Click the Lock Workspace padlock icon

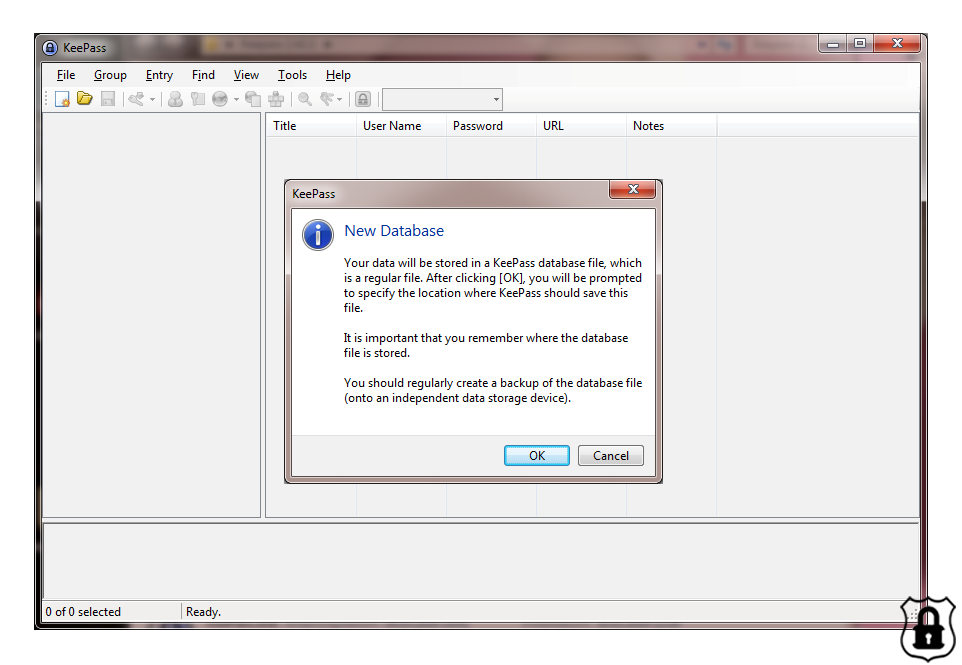[x=363, y=99]
